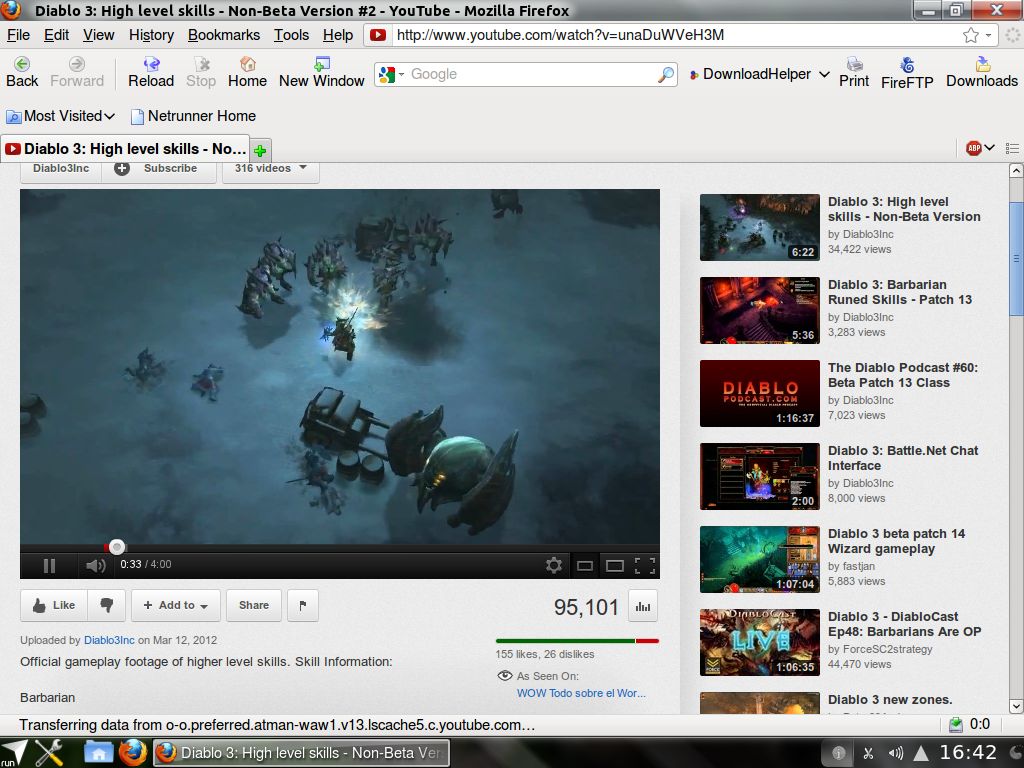This screenshot has width=1024, height=768.
Task: Open a New Window
Action: [x=321, y=72]
